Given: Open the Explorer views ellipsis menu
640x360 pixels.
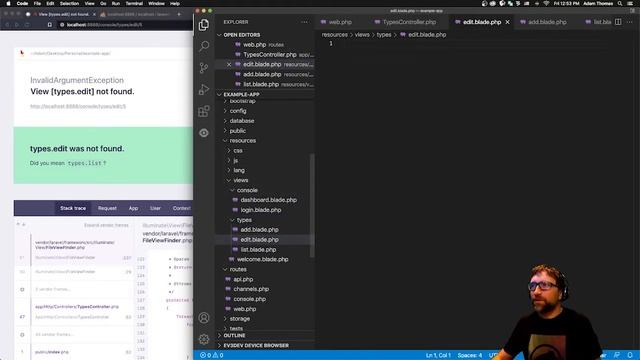Looking at the screenshot, I should (x=304, y=22).
